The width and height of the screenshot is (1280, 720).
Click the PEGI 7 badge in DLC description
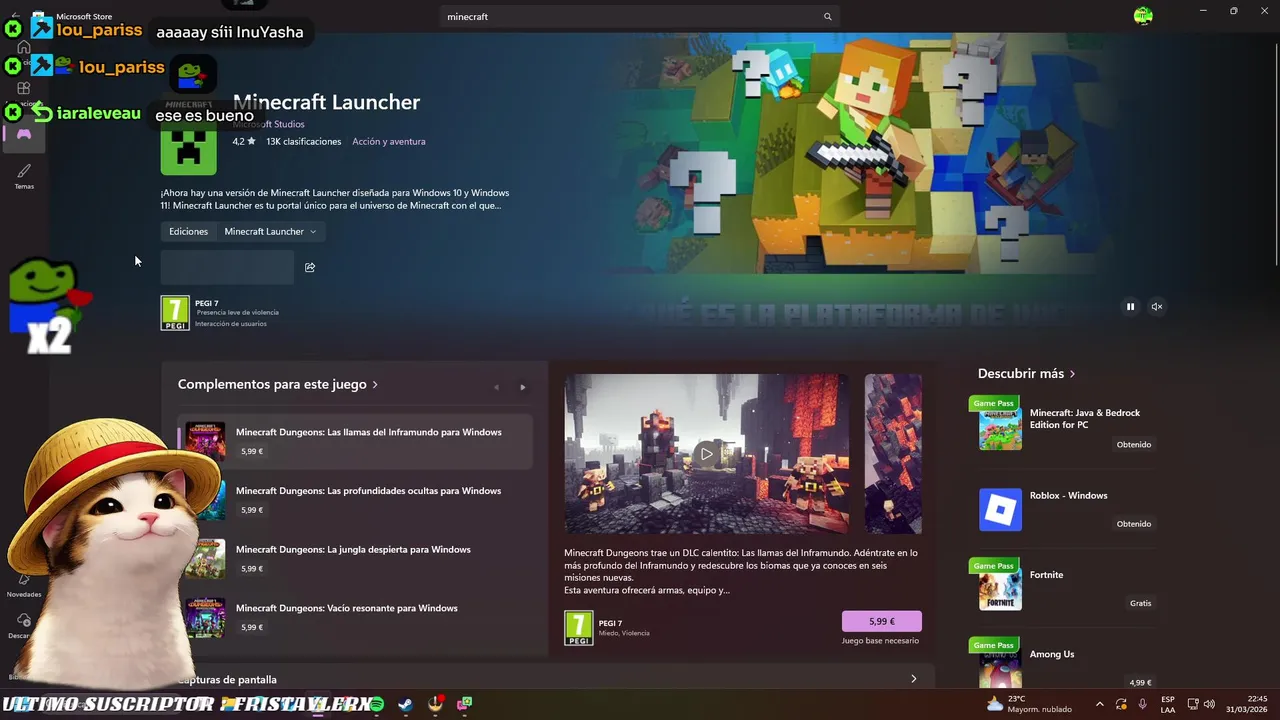tap(579, 628)
